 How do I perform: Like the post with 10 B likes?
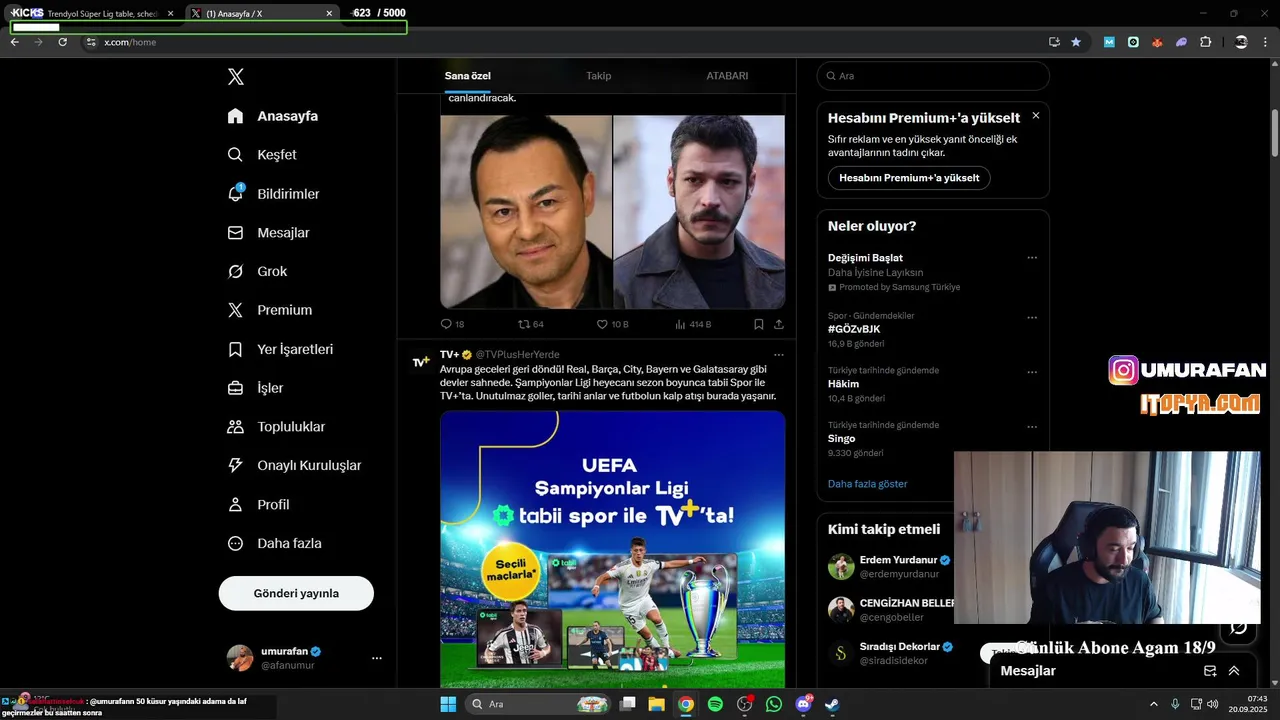coord(612,324)
